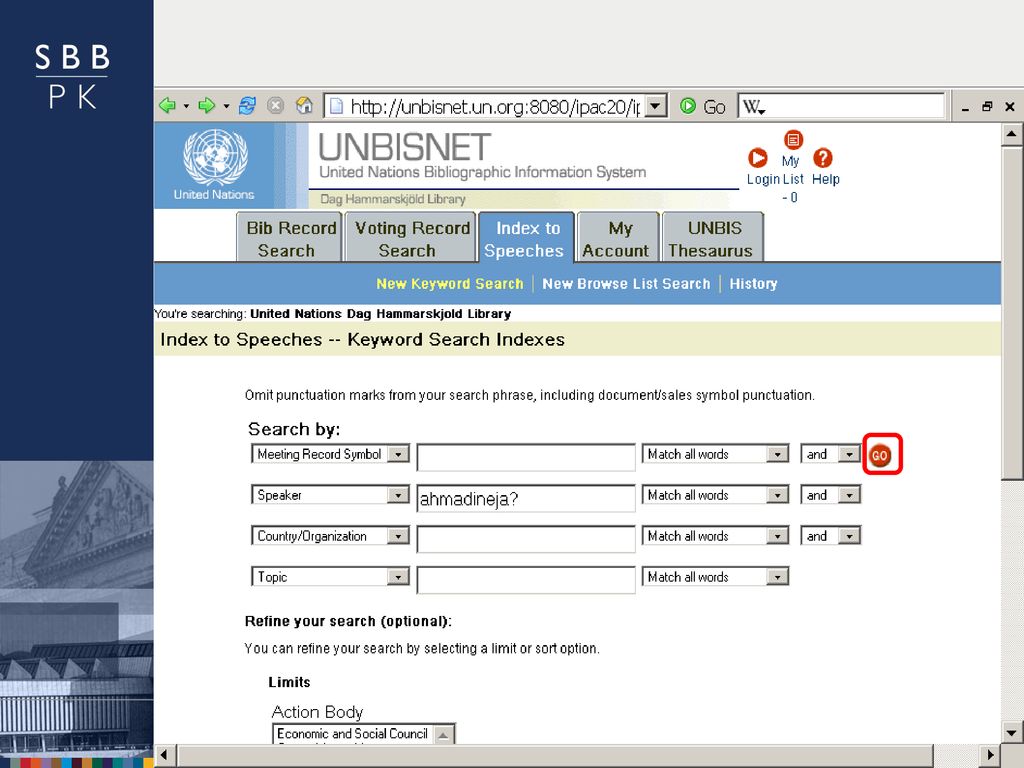
Task: Select Economic and Social Council in Action Body list
Action: coord(352,733)
